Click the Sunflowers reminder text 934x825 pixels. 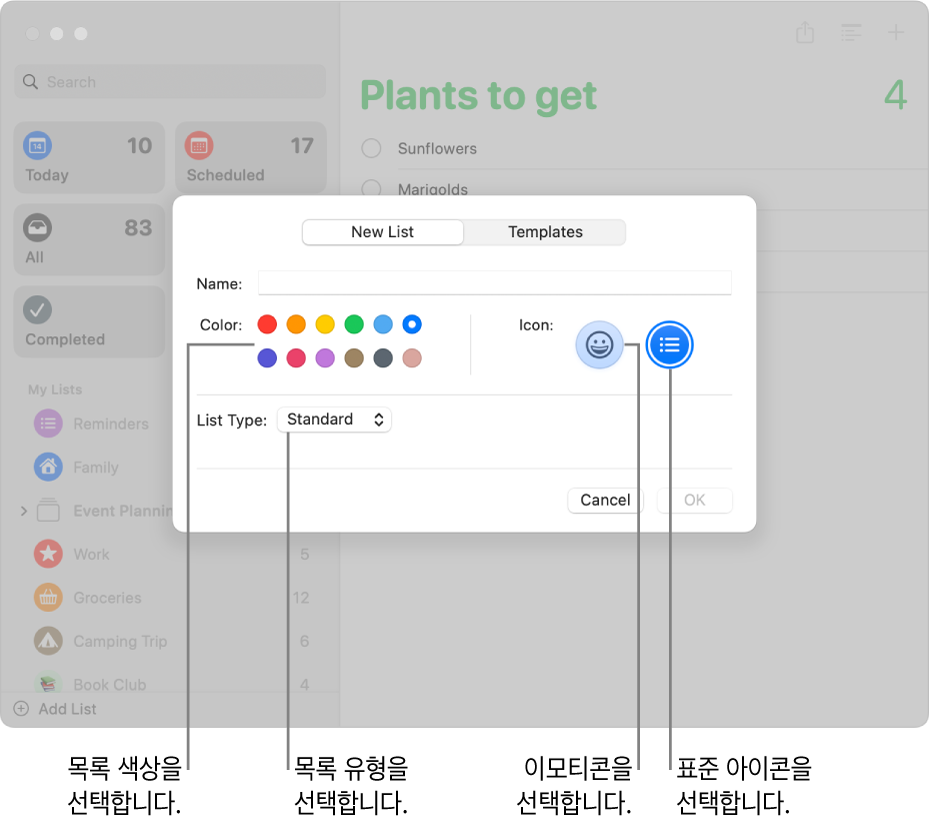[x=437, y=148]
